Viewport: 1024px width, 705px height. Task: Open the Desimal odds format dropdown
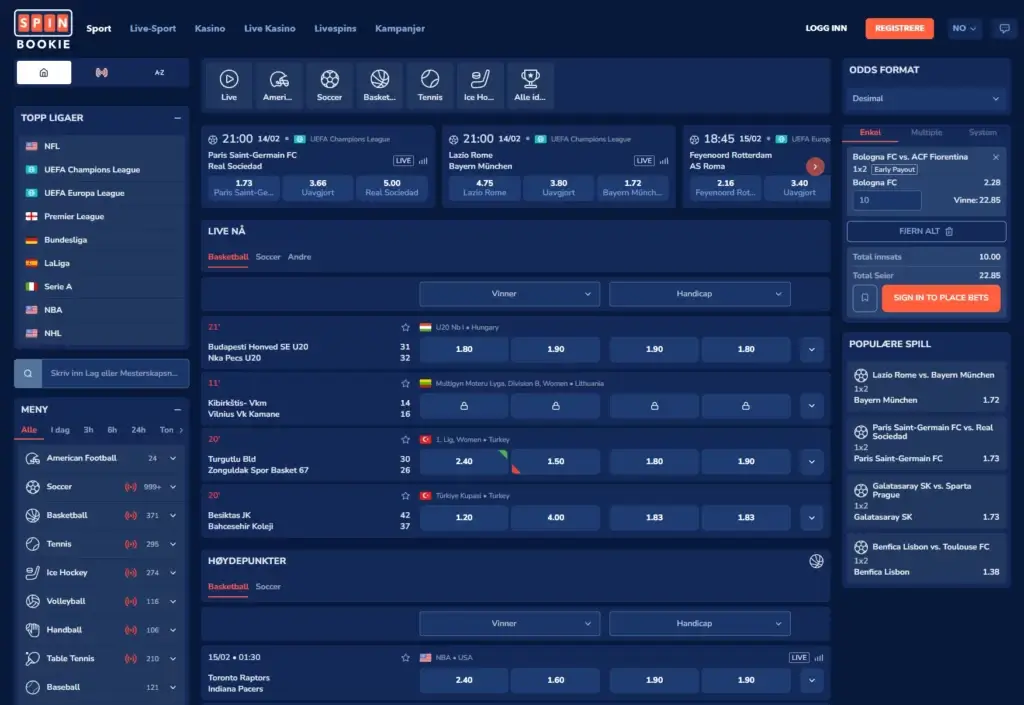[926, 99]
